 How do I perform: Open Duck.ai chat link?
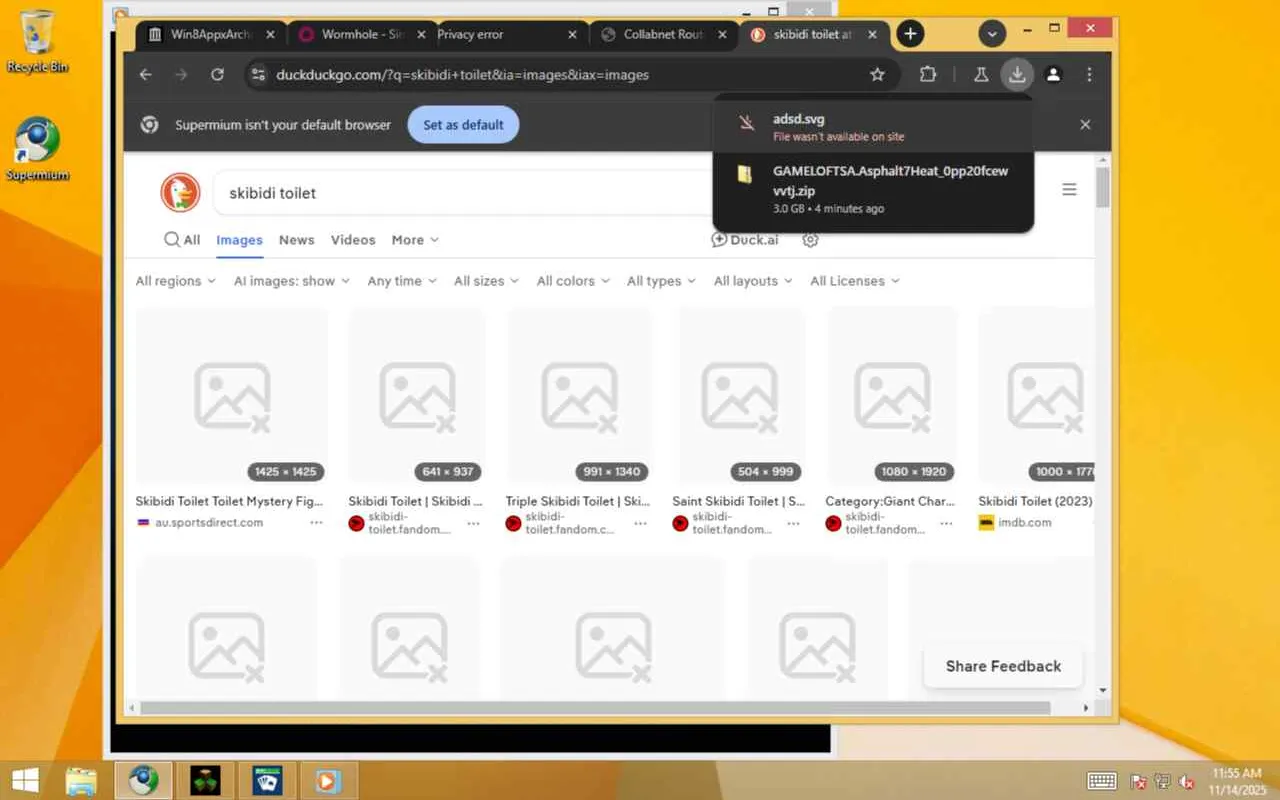pos(745,240)
